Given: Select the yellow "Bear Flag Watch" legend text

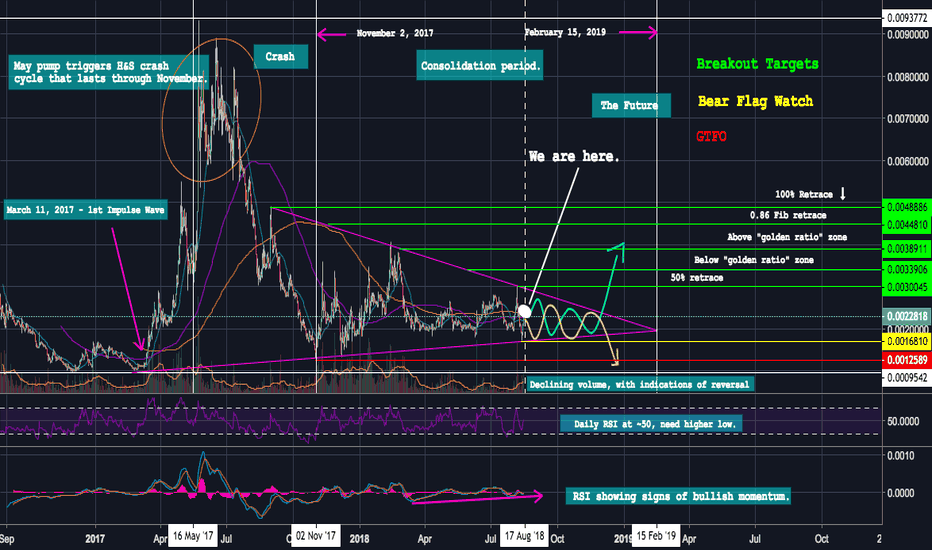Looking at the screenshot, I should tap(755, 101).
